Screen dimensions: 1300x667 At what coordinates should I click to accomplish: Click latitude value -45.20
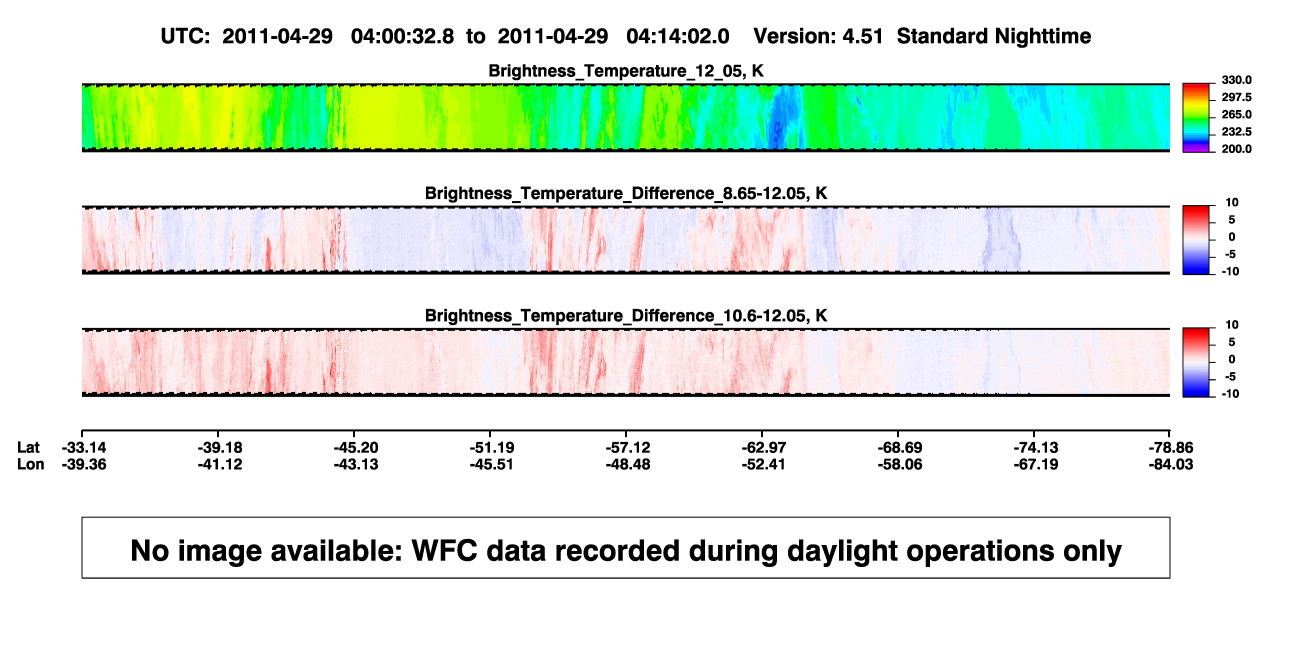355,447
